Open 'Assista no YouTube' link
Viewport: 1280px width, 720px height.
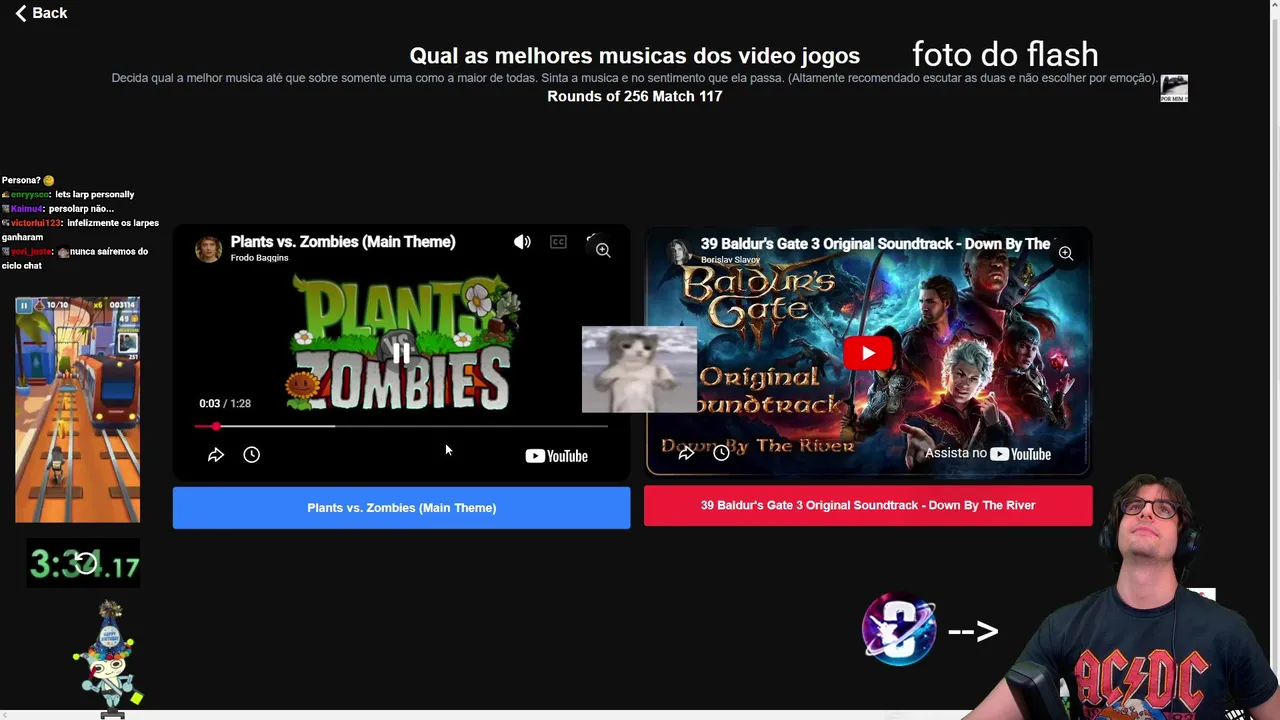988,453
